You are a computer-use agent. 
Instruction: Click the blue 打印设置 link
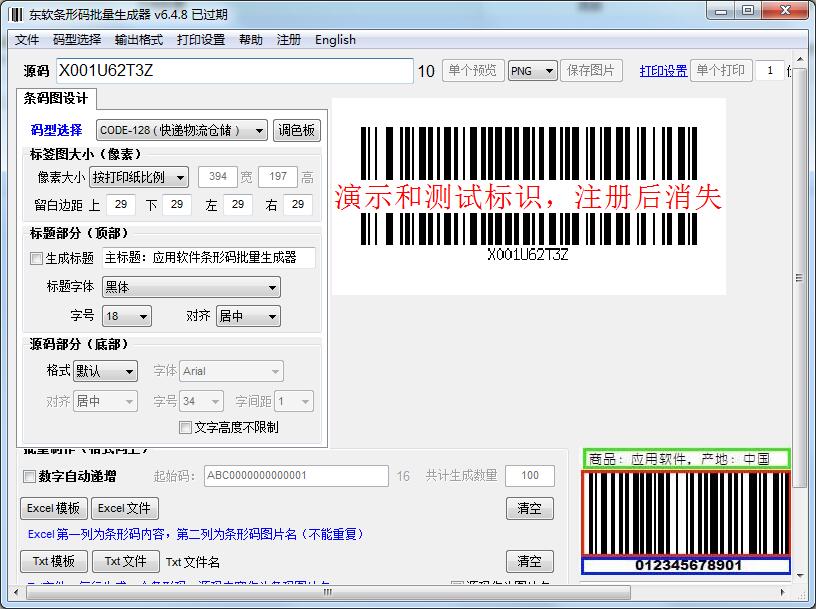[x=663, y=71]
